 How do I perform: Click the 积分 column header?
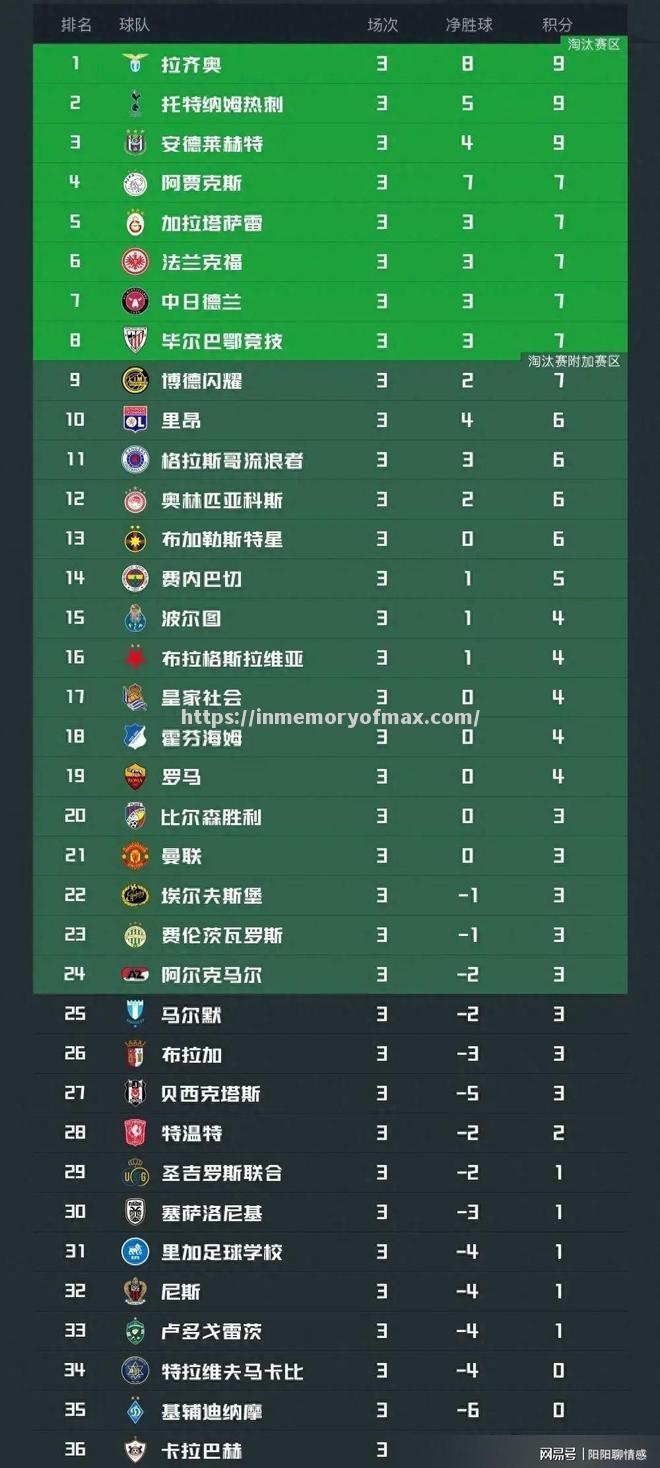[x=557, y=25]
